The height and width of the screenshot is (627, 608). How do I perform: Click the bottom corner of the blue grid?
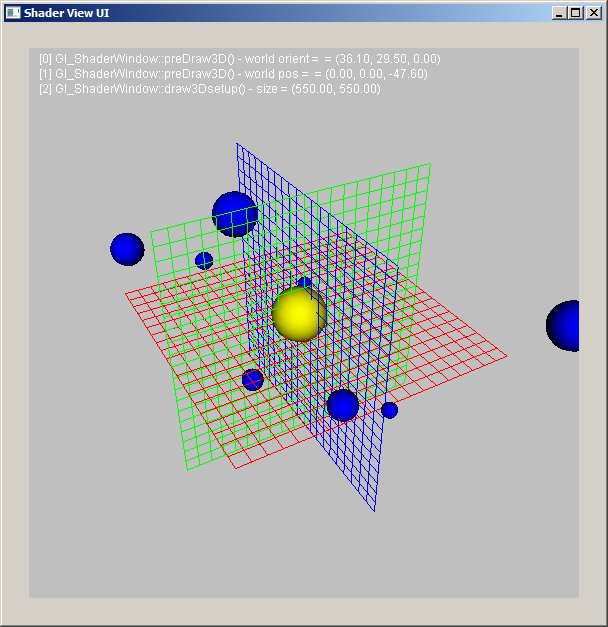click(374, 511)
